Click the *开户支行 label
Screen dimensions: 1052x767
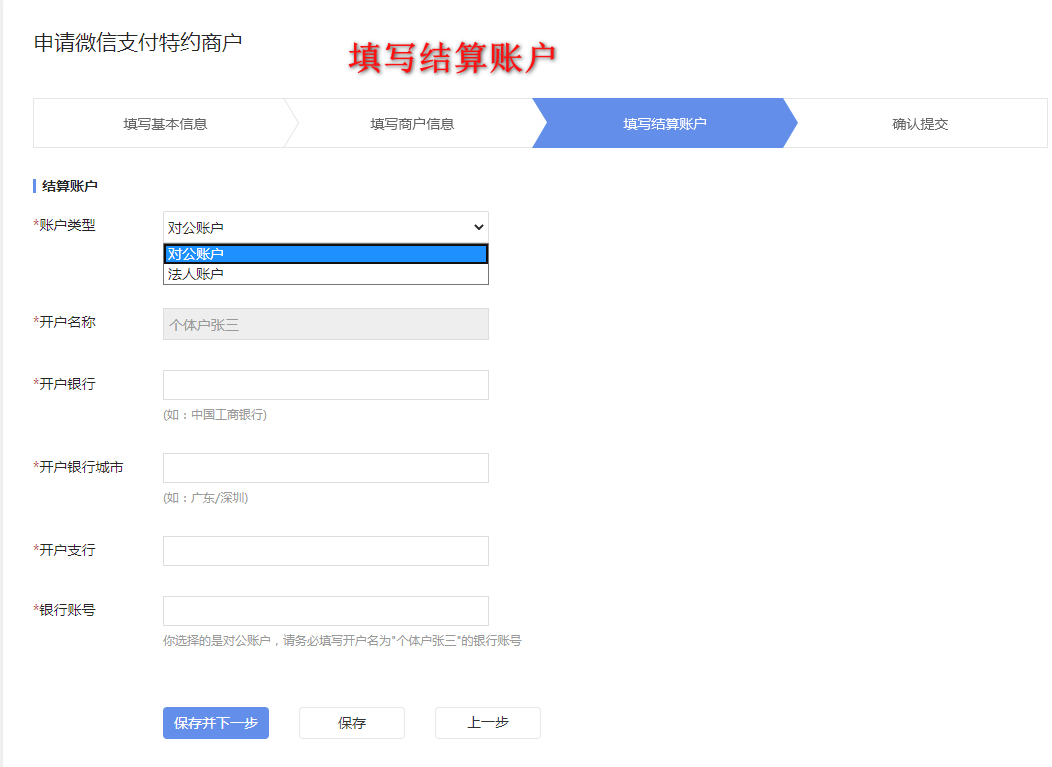point(64,550)
